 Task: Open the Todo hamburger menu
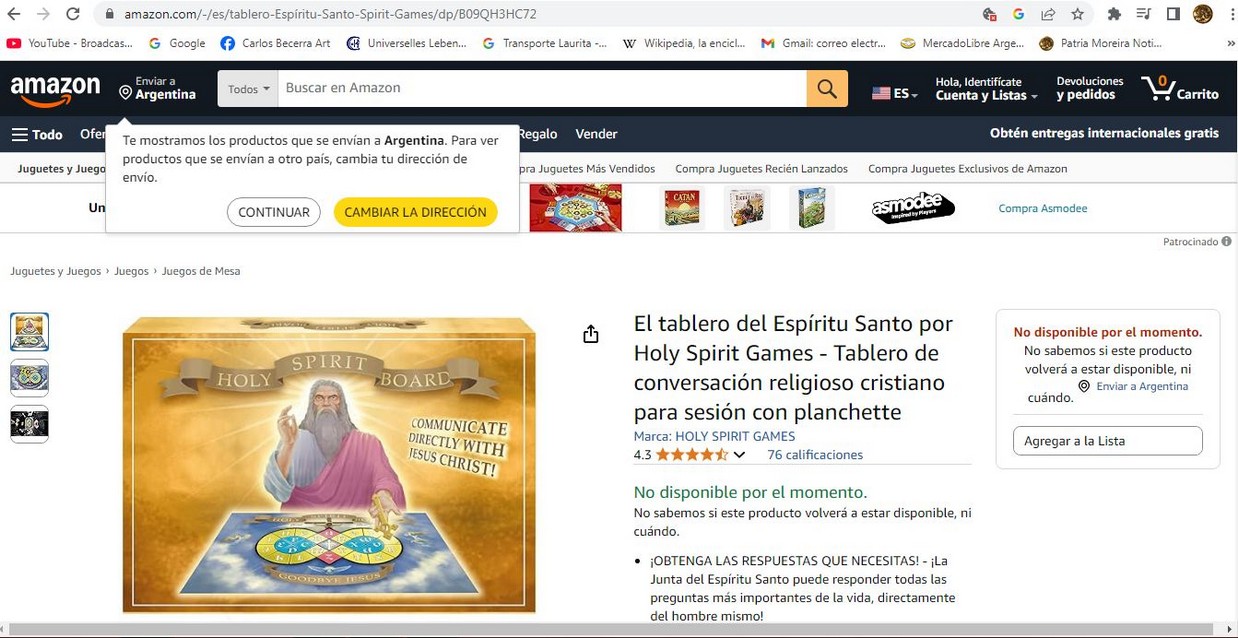tap(37, 134)
